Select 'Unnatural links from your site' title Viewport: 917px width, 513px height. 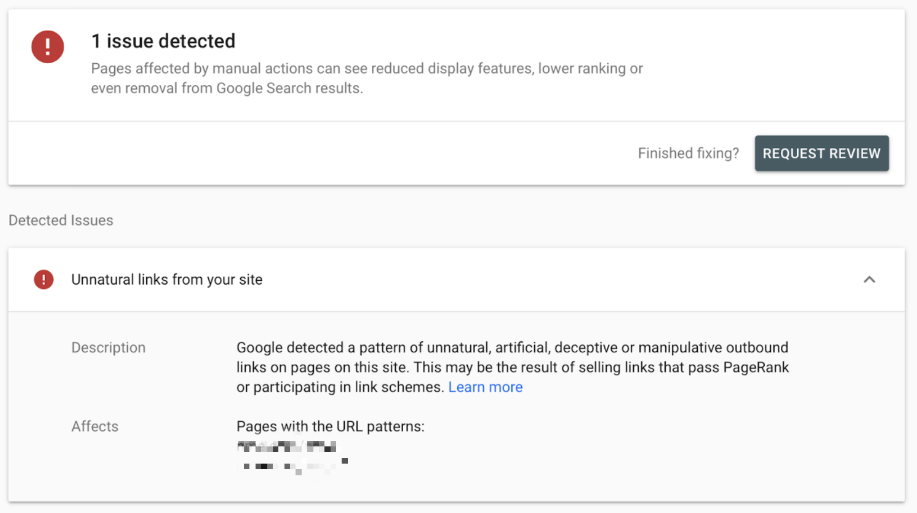pyautogui.click(x=167, y=280)
